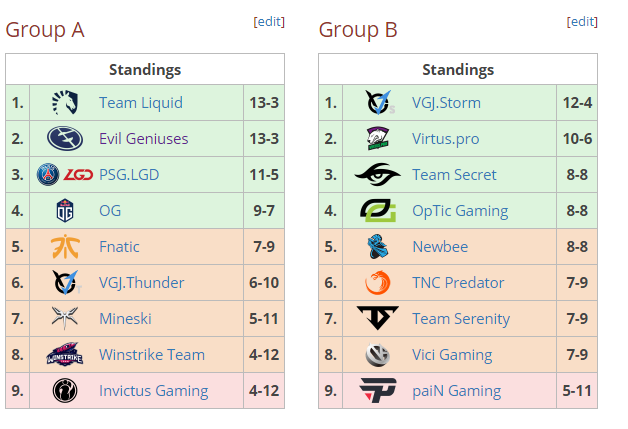628x429 pixels.
Task: Click the TNC Predator orange logo
Action: 378,283
